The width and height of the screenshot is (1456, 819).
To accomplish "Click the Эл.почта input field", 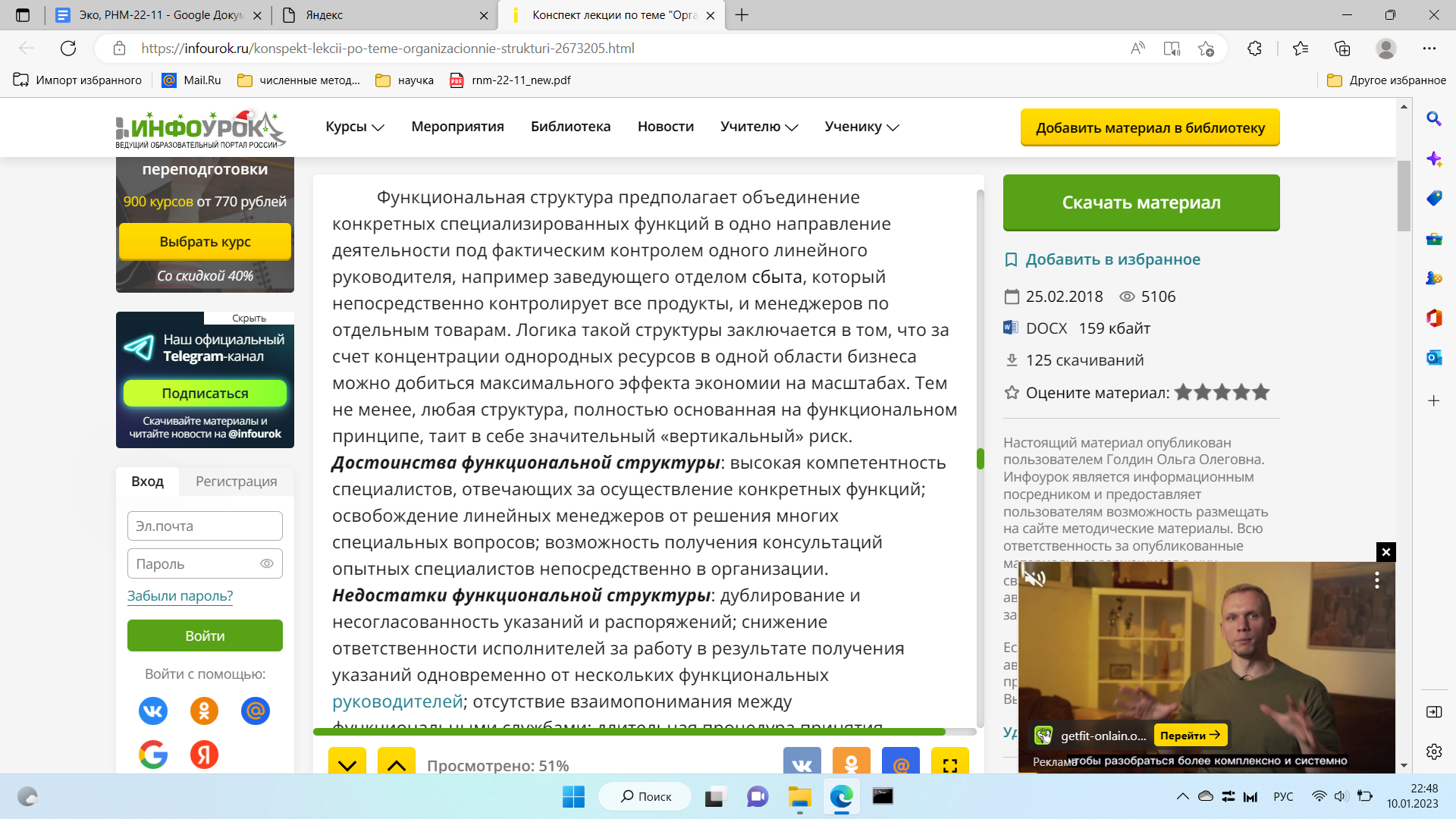I will pos(205,526).
